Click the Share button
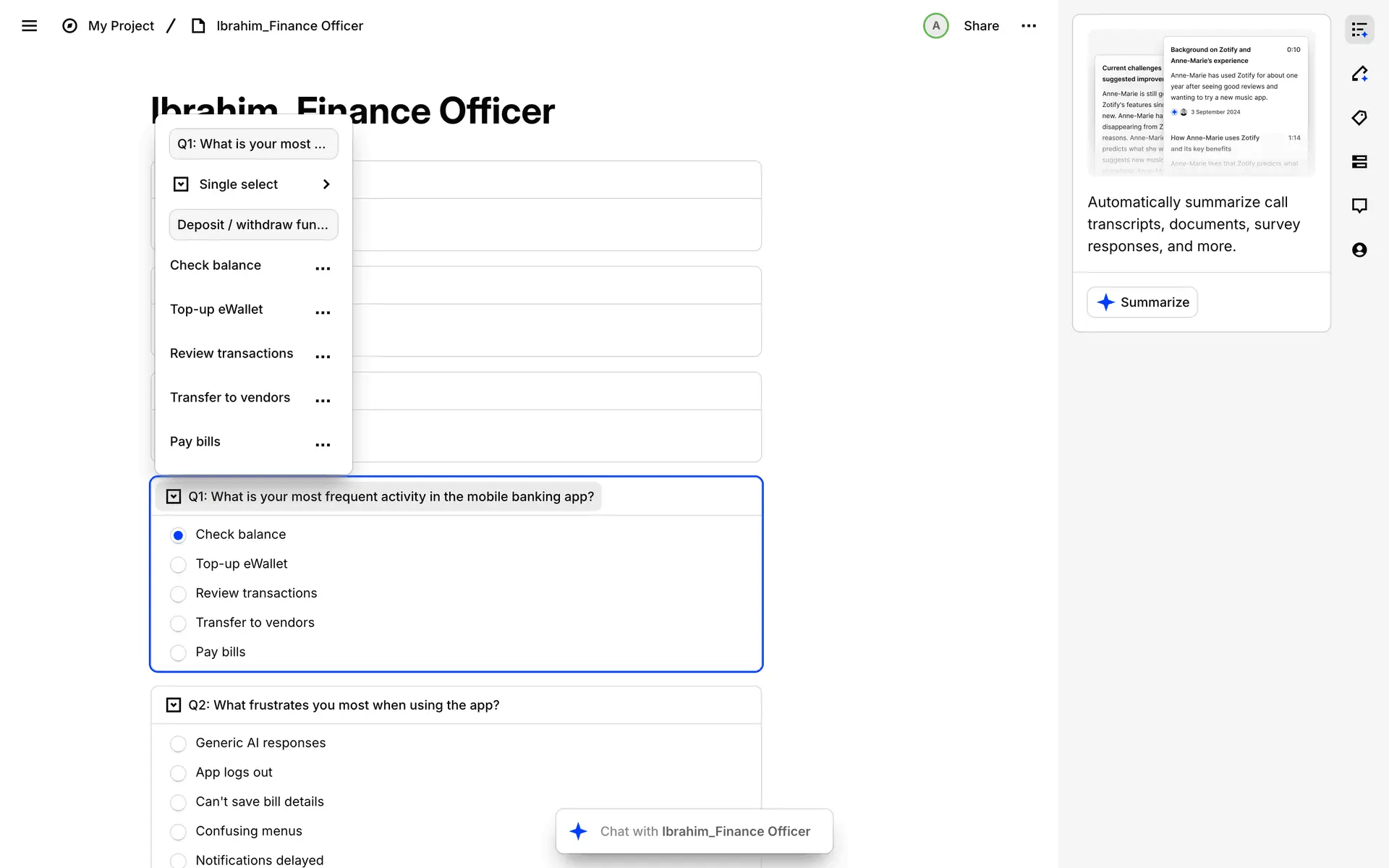The height and width of the screenshot is (868, 1389). click(980, 26)
